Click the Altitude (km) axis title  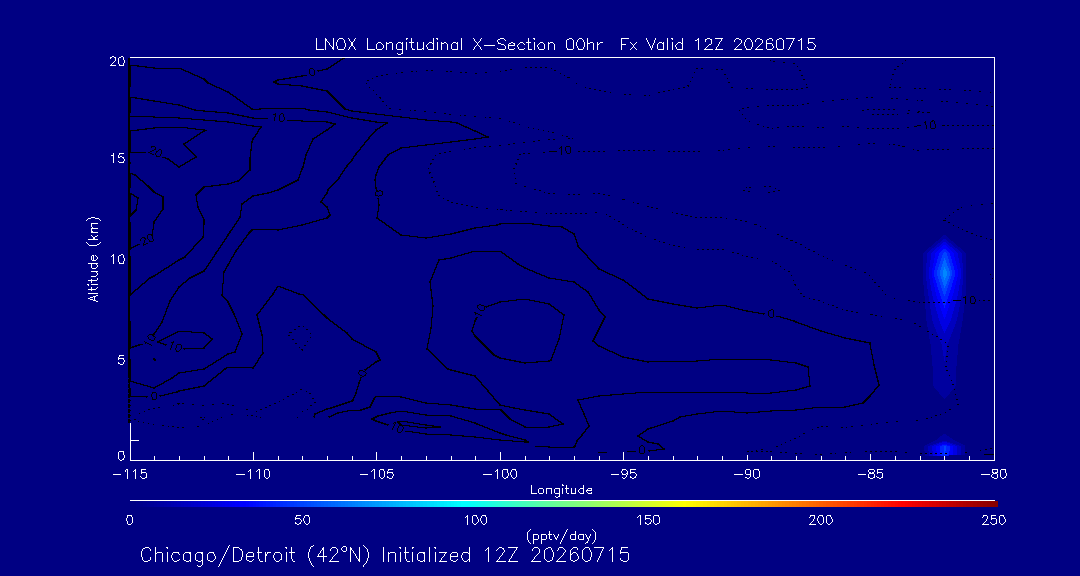93,260
